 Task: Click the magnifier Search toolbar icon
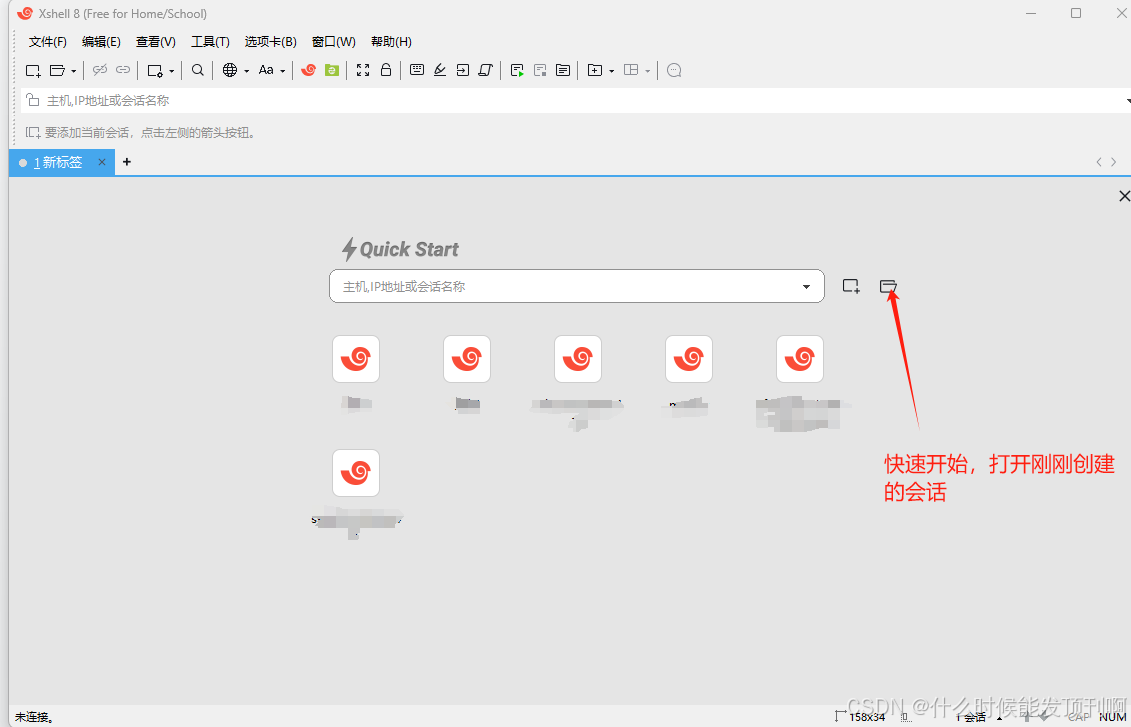click(x=198, y=70)
